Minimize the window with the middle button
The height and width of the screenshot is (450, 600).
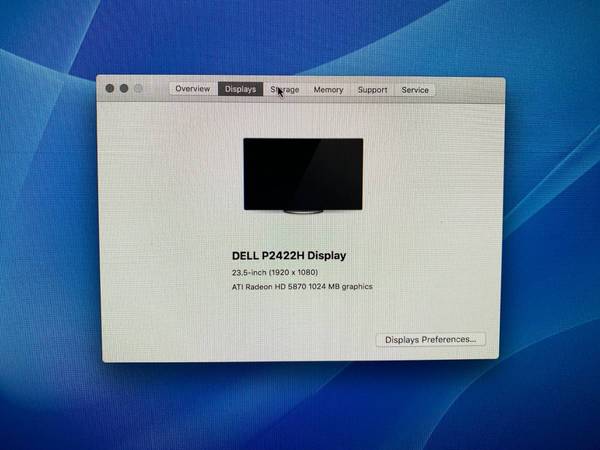point(124,88)
